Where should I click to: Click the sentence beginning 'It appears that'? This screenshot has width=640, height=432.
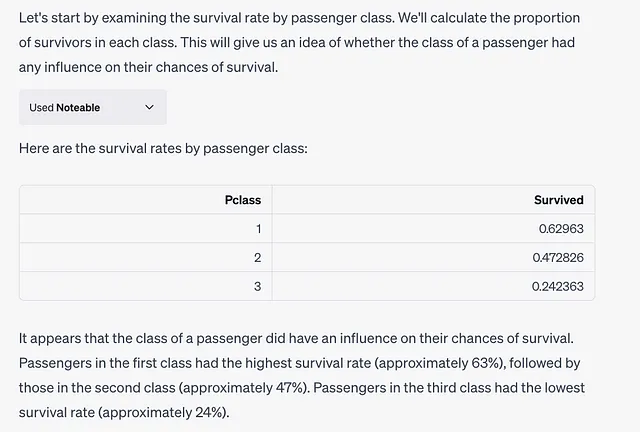coord(296,338)
